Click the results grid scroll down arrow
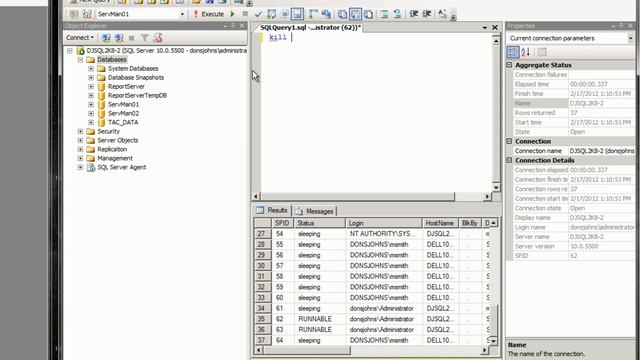The height and width of the screenshot is (360, 640). point(493,341)
